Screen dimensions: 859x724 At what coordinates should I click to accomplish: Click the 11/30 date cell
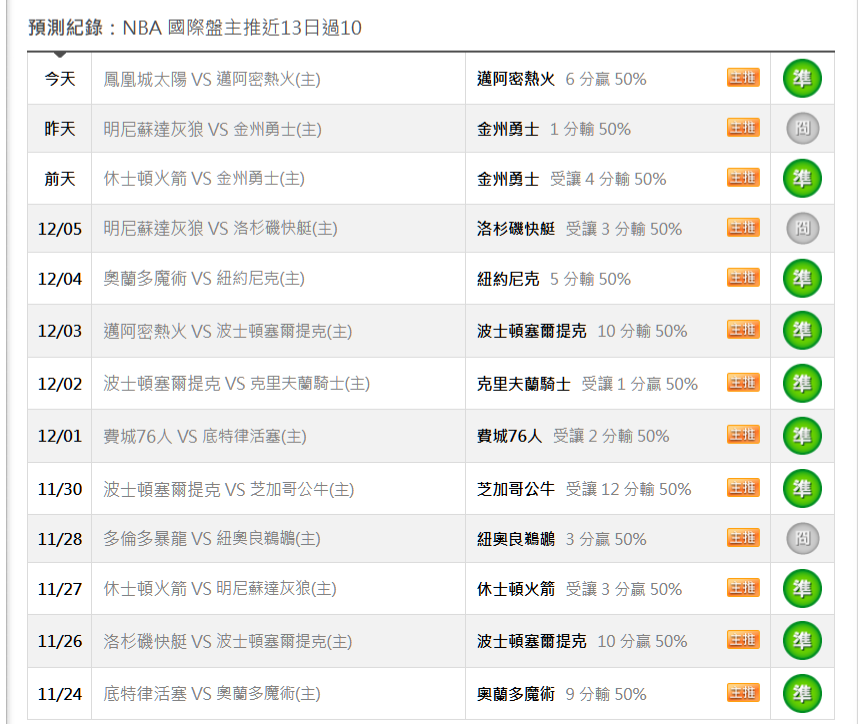coord(60,489)
